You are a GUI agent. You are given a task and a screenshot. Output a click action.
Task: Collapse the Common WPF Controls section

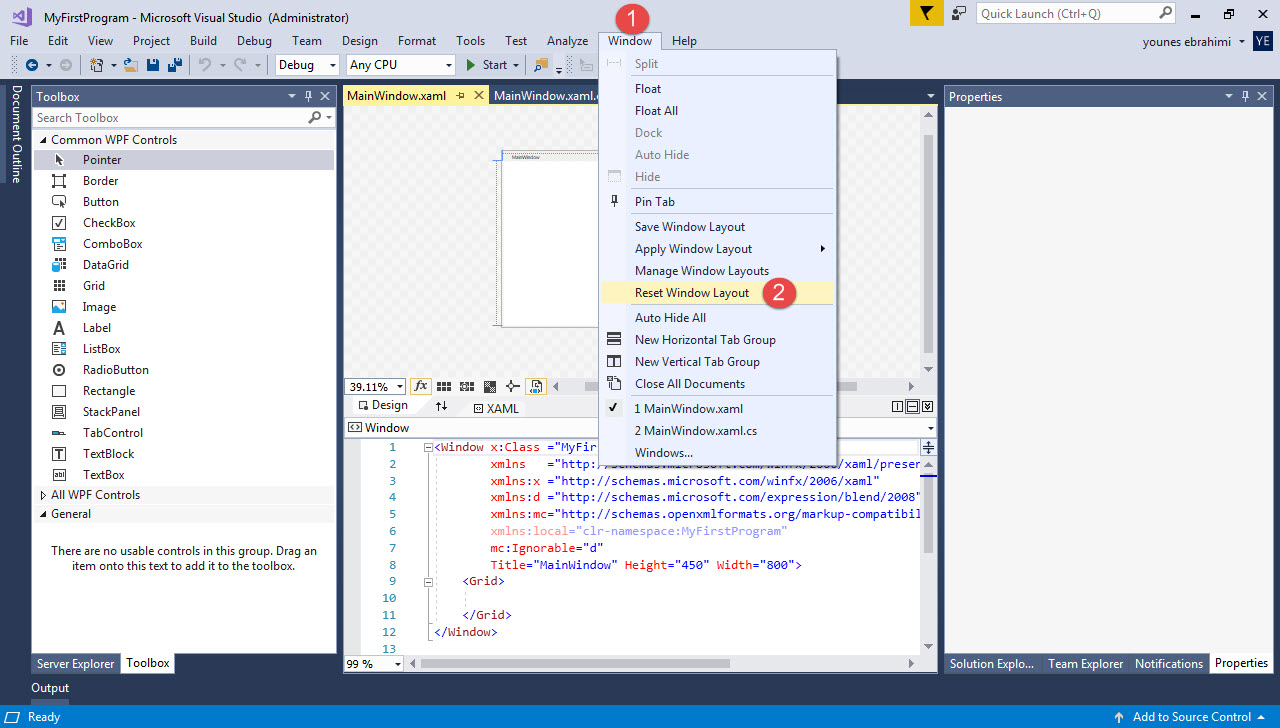tap(41, 140)
